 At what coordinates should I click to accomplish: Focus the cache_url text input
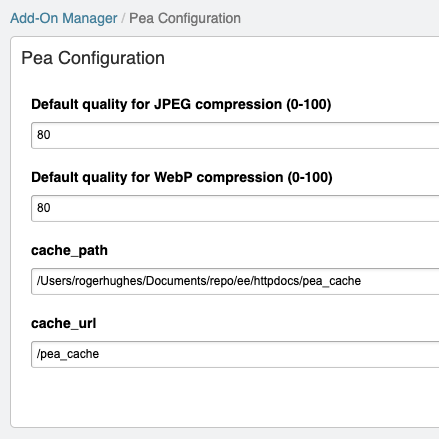(235, 354)
